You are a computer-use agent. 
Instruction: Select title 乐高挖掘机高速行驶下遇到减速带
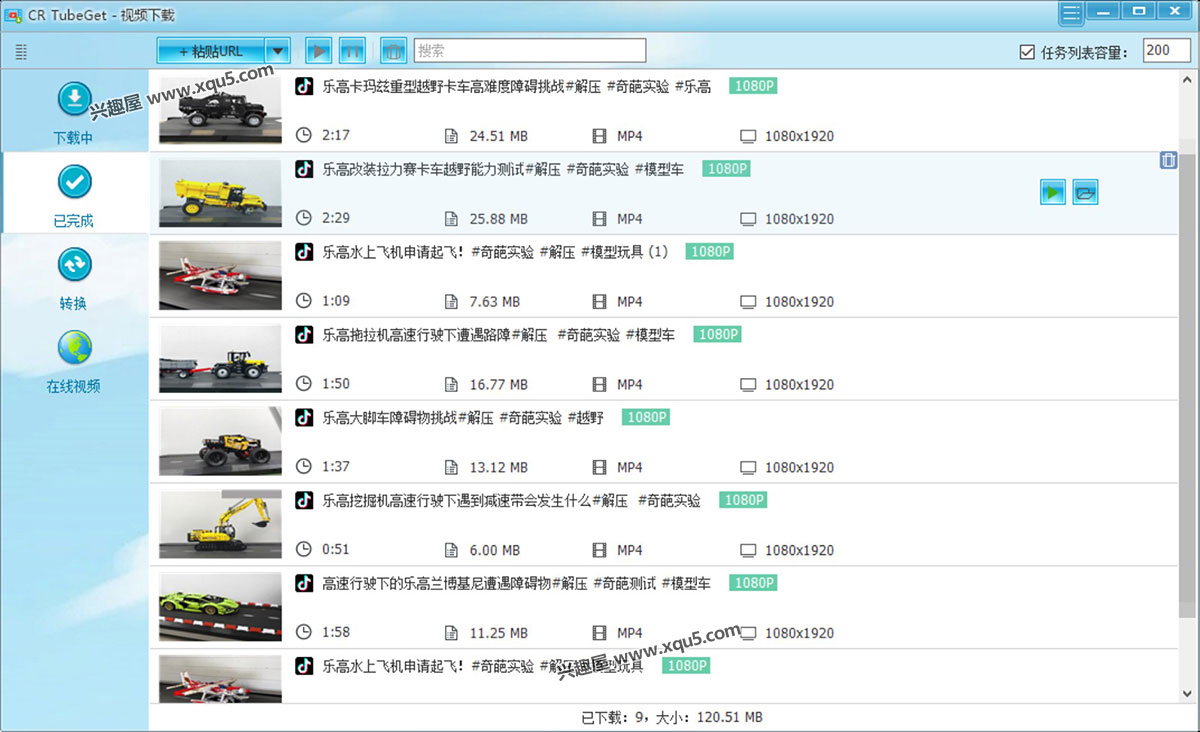coord(511,500)
